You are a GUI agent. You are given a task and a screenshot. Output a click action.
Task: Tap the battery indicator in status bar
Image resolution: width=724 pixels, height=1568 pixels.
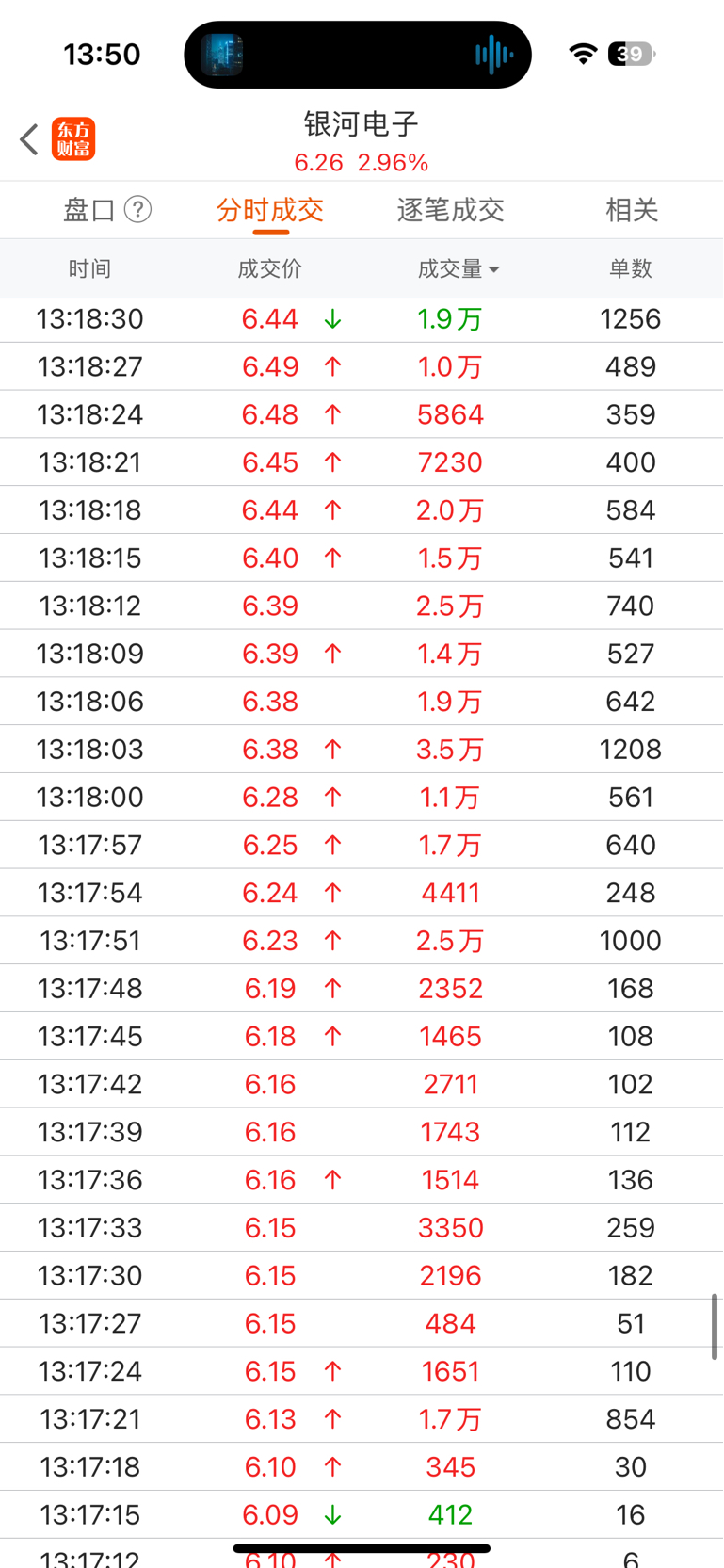[x=631, y=54]
